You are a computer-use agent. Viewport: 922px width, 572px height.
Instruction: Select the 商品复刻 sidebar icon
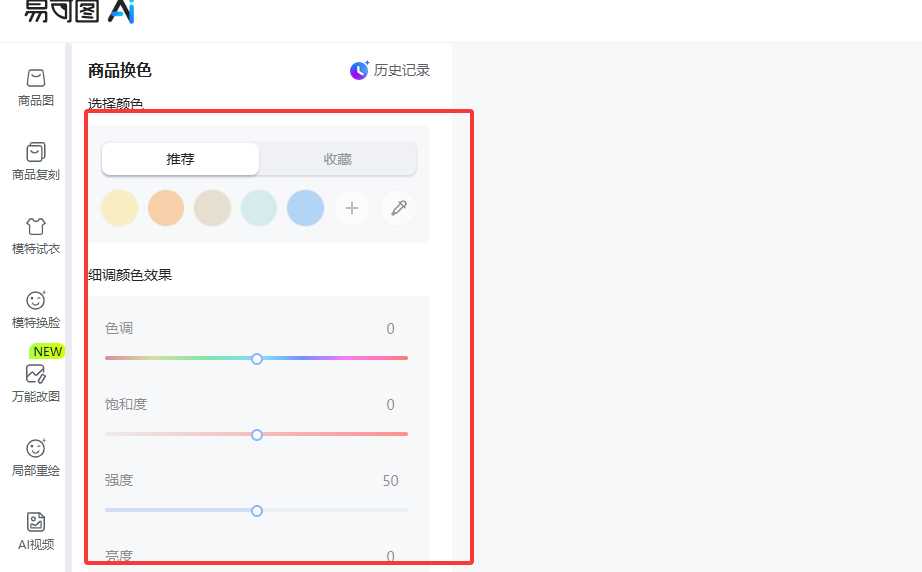36,152
